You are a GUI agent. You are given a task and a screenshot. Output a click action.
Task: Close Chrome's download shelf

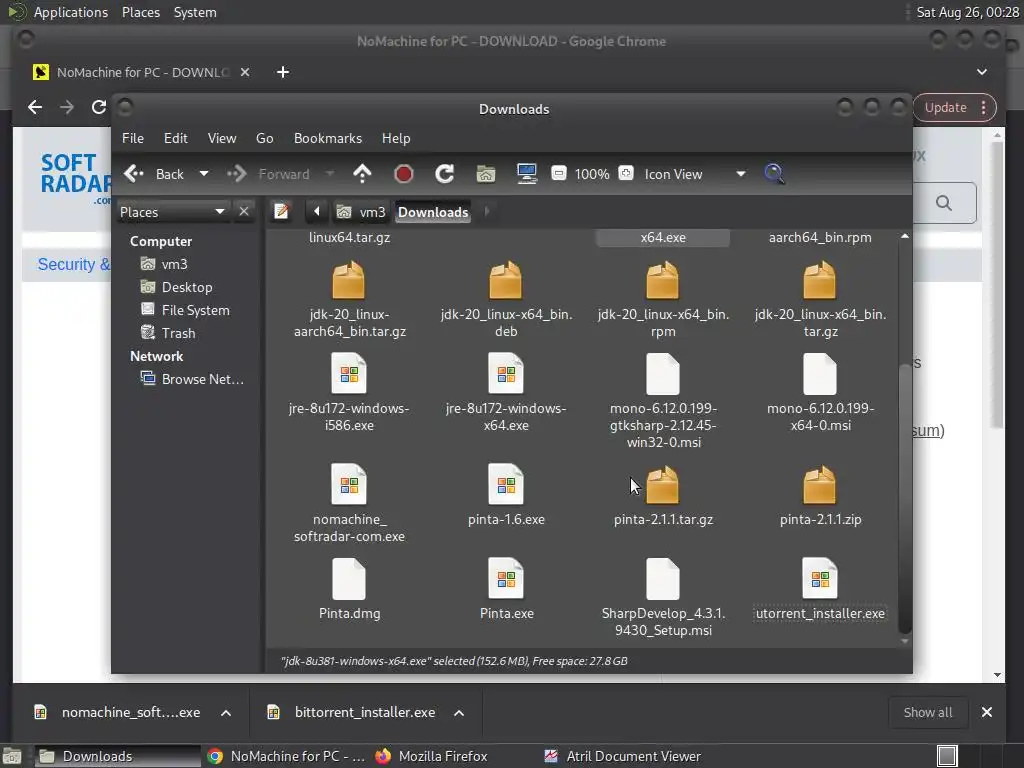click(987, 712)
